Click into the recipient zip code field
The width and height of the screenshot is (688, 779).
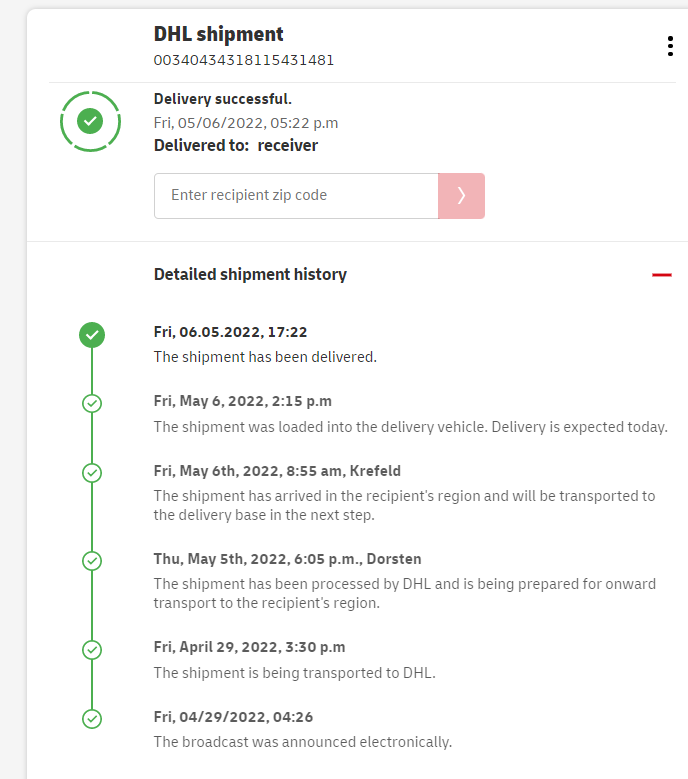pos(296,196)
